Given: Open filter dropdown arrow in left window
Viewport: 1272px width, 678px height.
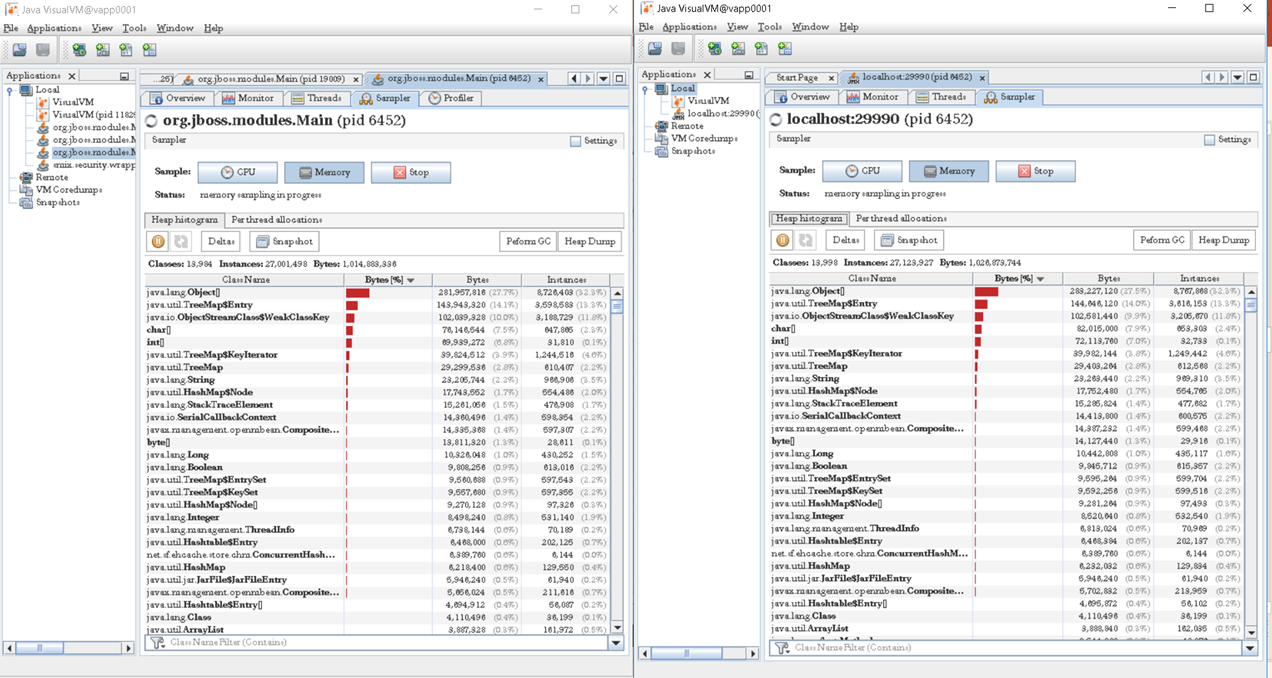Looking at the screenshot, I should [x=617, y=643].
